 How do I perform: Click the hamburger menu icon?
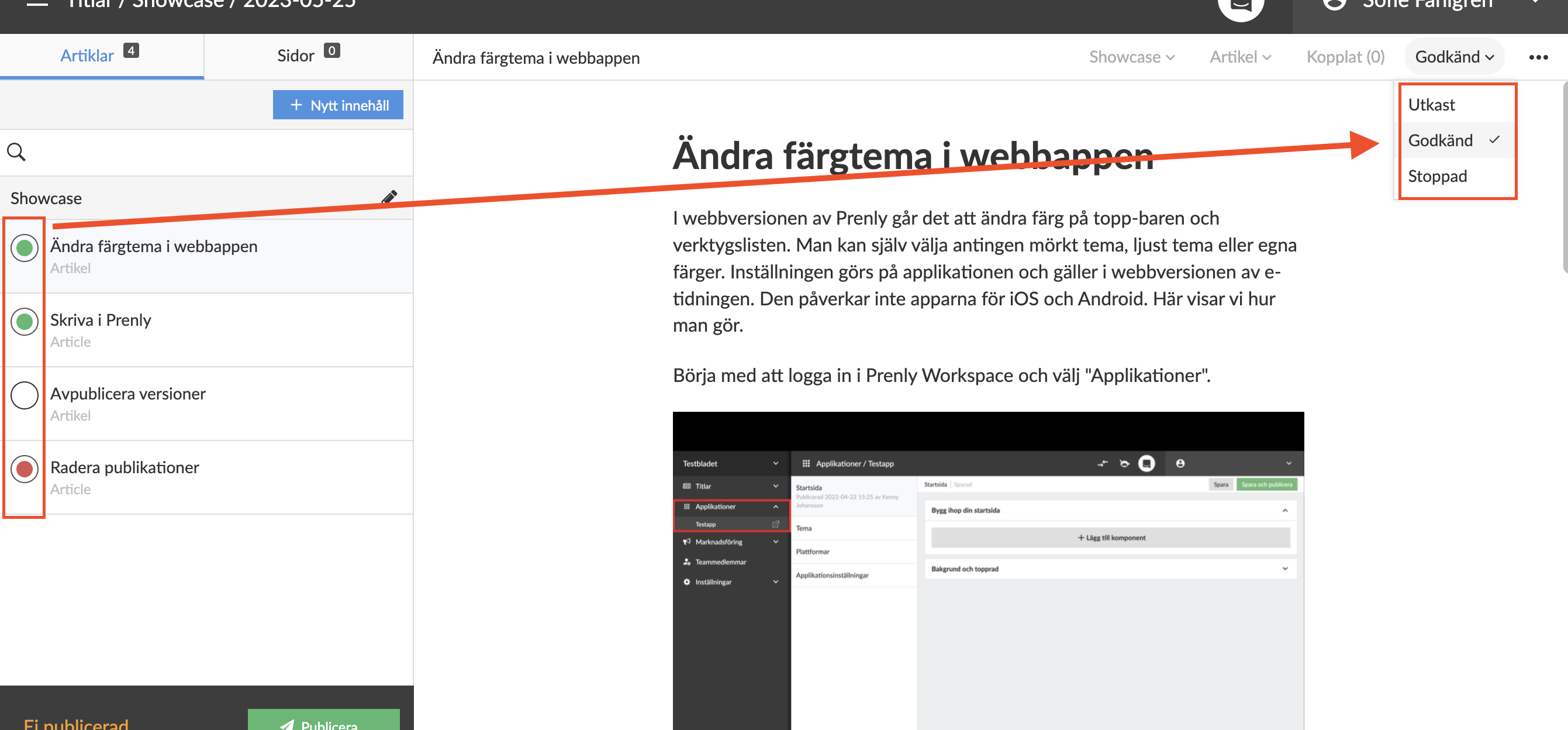coord(37,4)
